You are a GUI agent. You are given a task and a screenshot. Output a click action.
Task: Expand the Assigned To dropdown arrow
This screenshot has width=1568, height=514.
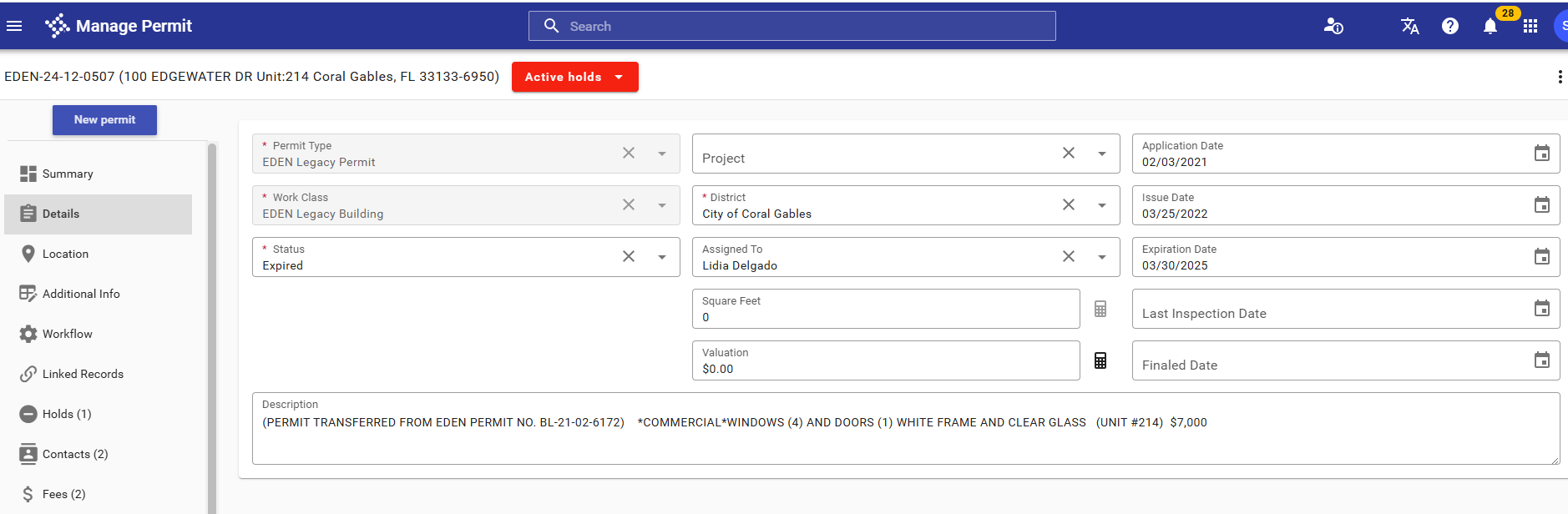click(x=1102, y=257)
